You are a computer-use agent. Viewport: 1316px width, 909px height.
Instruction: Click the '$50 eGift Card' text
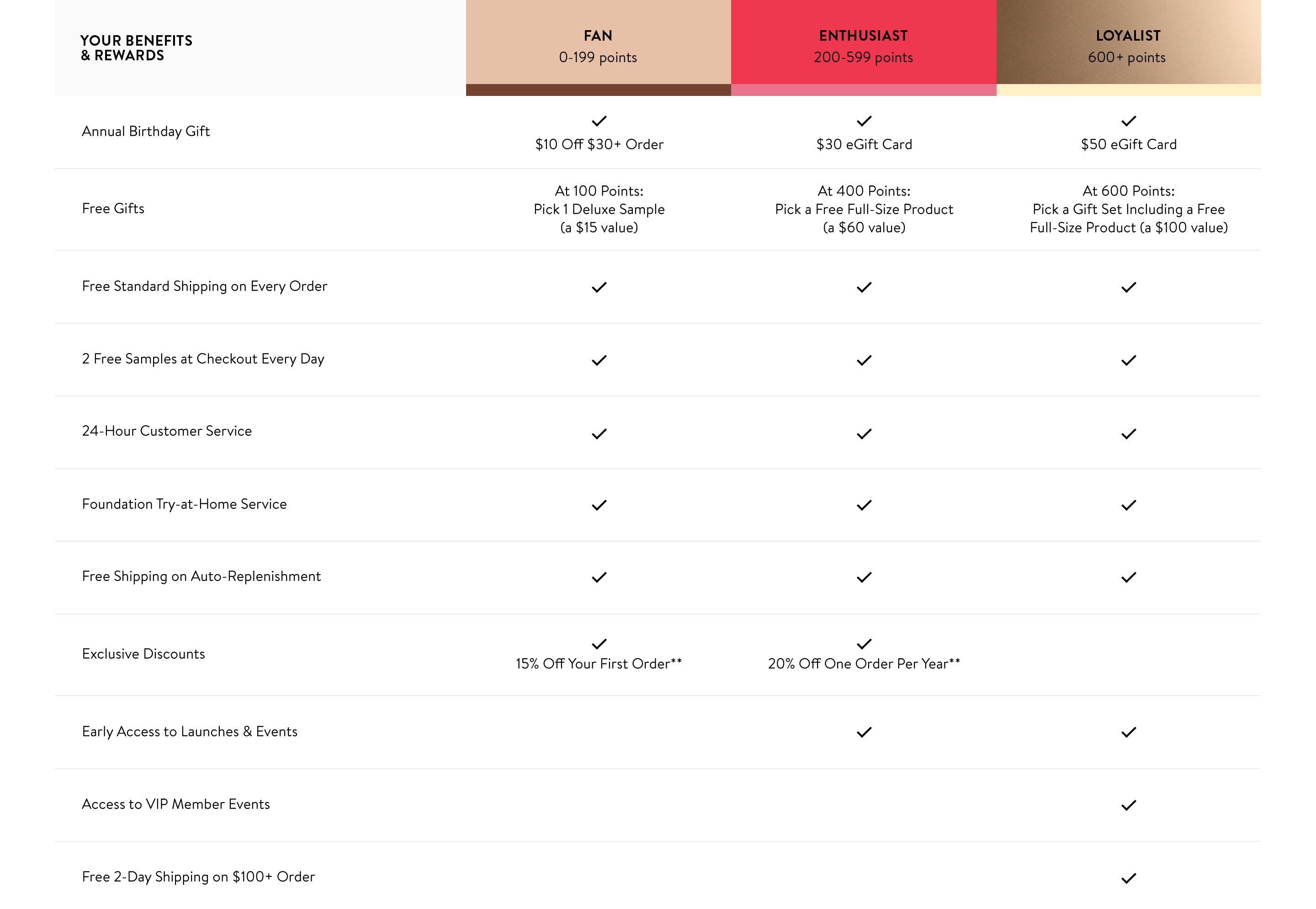[1128, 144]
